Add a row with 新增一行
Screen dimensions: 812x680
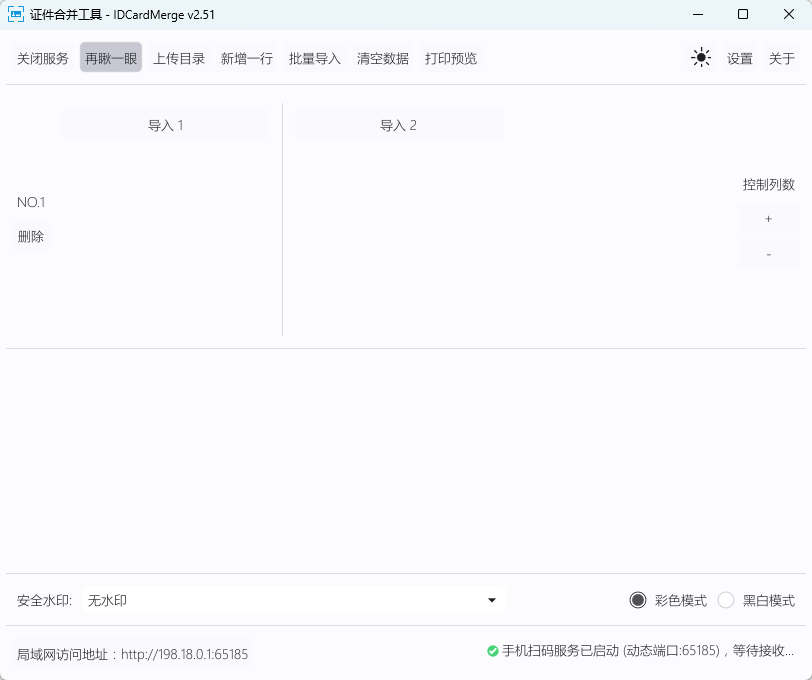click(247, 58)
